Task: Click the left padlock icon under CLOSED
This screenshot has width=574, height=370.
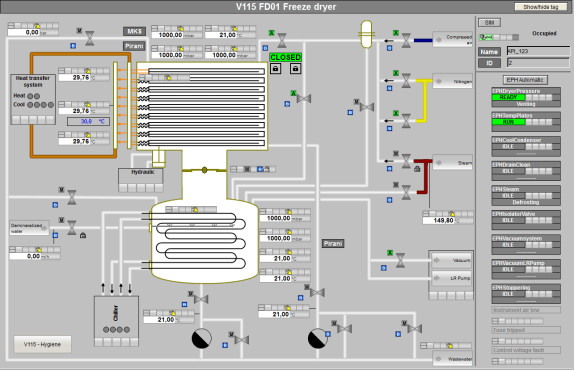Action: (x=275, y=68)
